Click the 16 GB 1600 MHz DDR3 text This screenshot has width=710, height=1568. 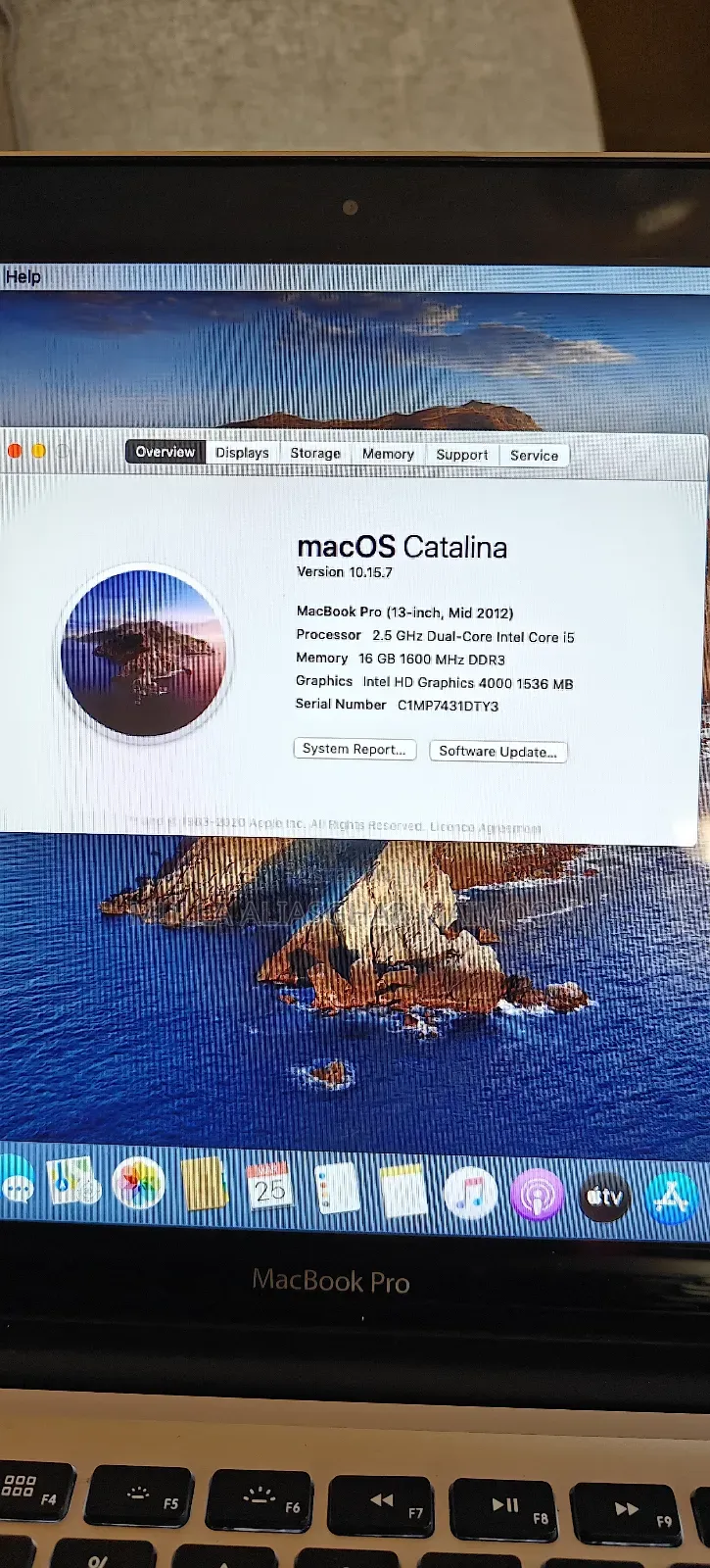(432, 660)
